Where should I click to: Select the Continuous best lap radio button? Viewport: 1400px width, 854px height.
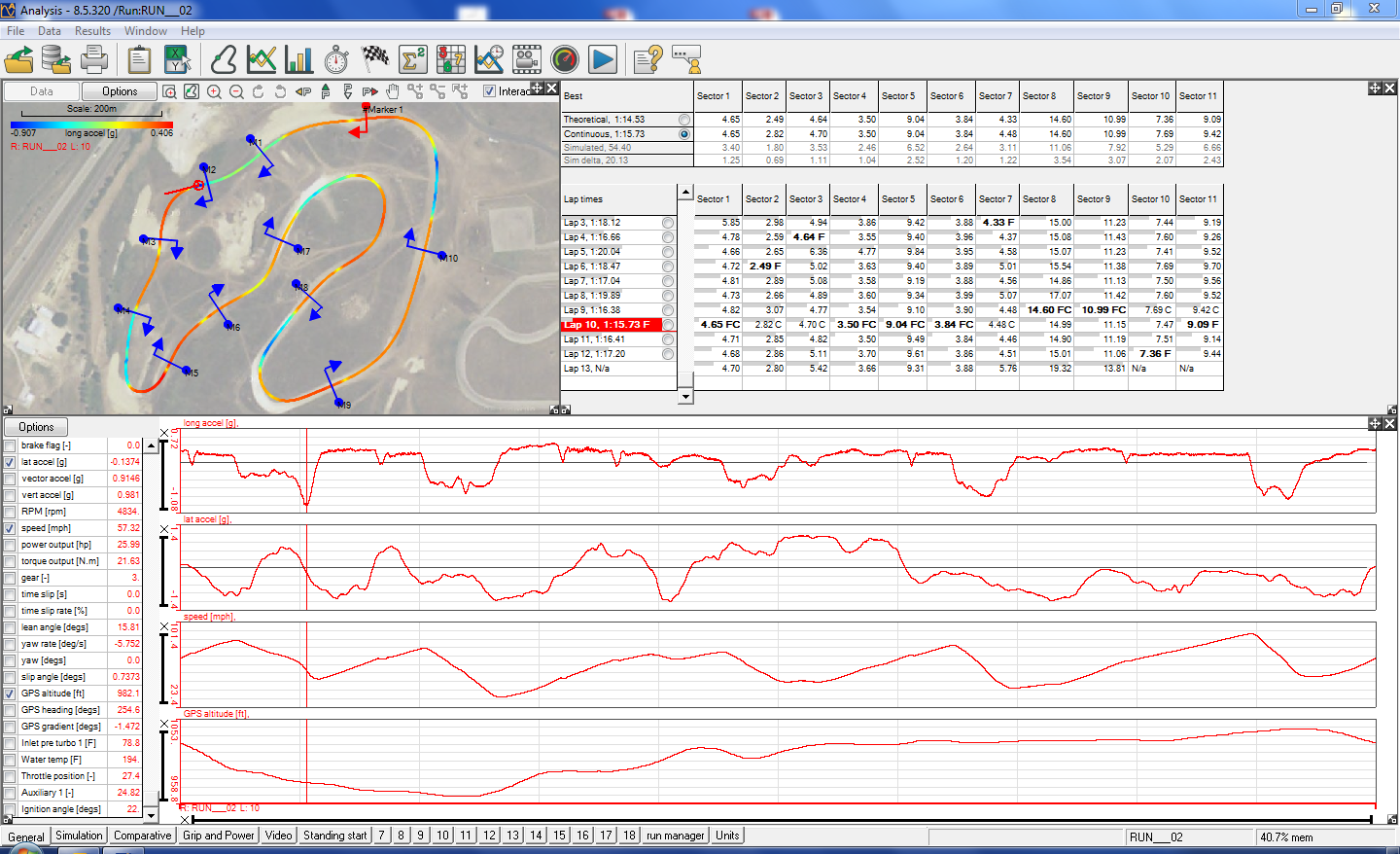click(684, 134)
